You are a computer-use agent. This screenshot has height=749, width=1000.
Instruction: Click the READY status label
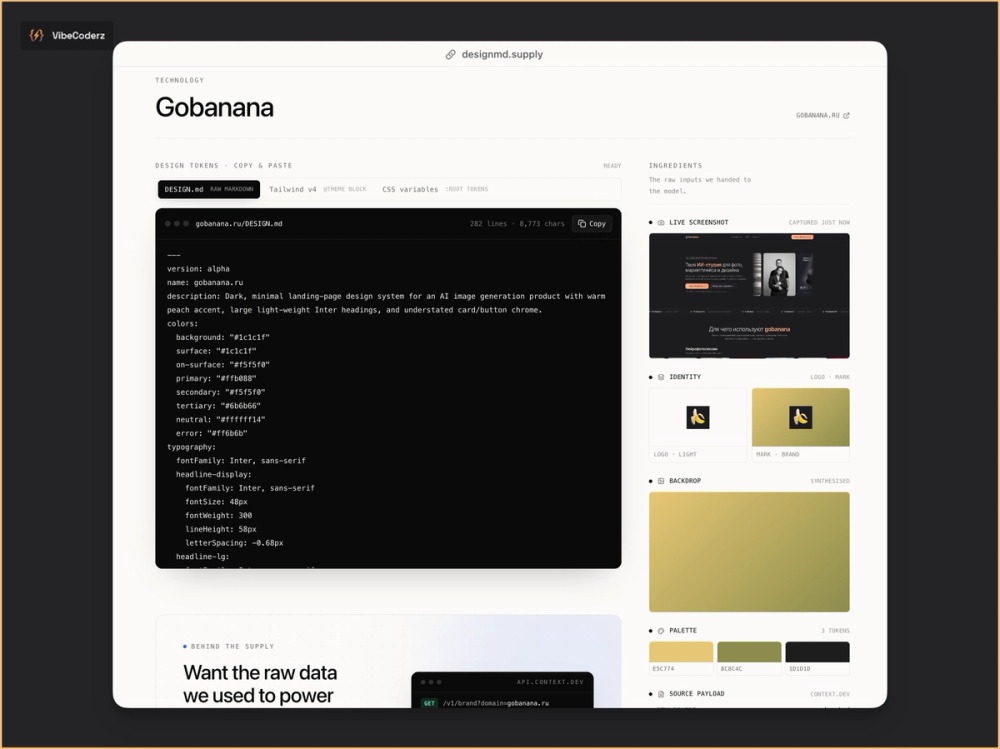[612, 166]
